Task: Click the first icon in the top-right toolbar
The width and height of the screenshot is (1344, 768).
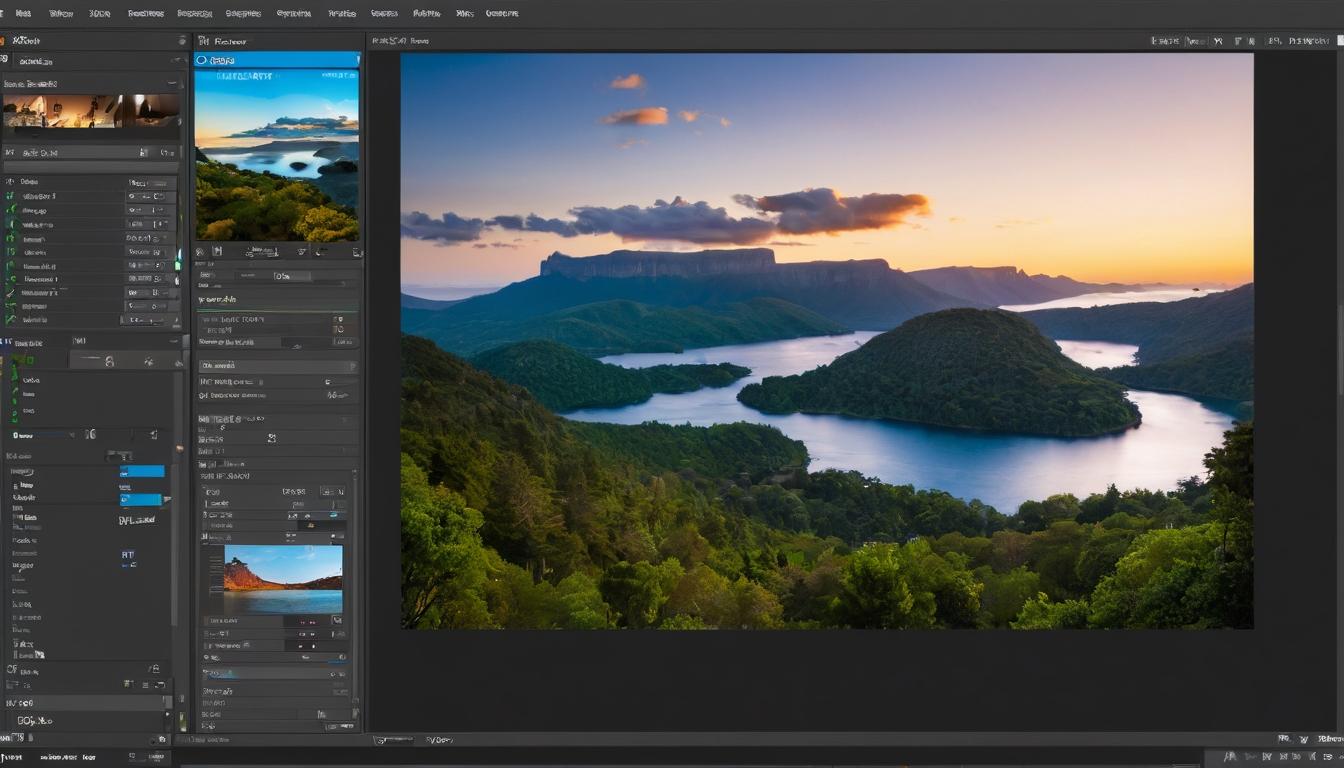Action: tap(1164, 41)
